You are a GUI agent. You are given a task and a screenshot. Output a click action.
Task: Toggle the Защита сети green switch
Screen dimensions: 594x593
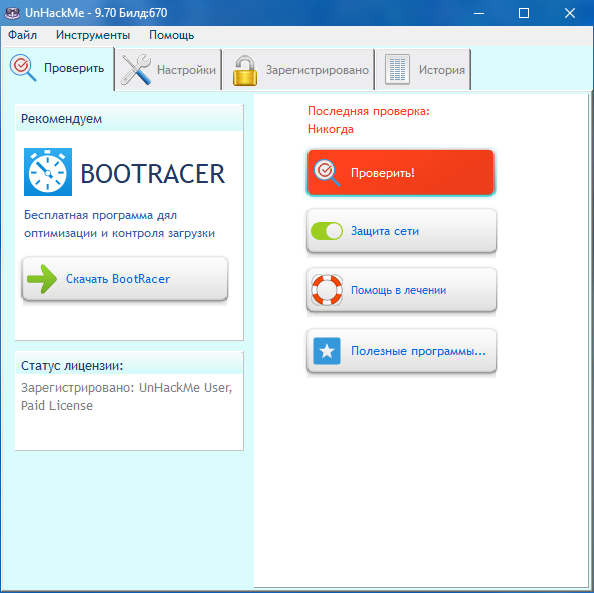327,231
